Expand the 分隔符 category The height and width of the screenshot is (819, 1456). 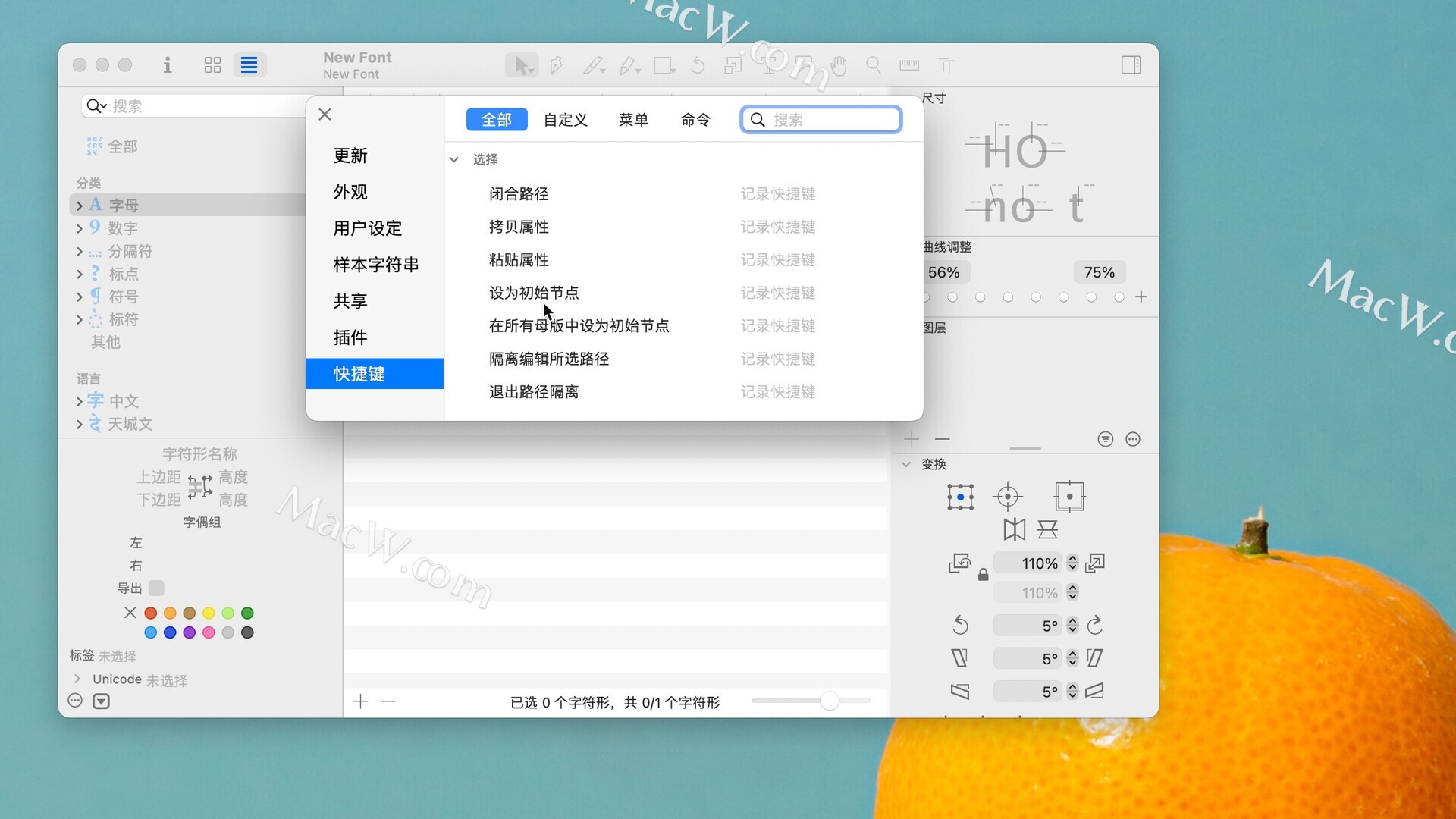pos(80,251)
